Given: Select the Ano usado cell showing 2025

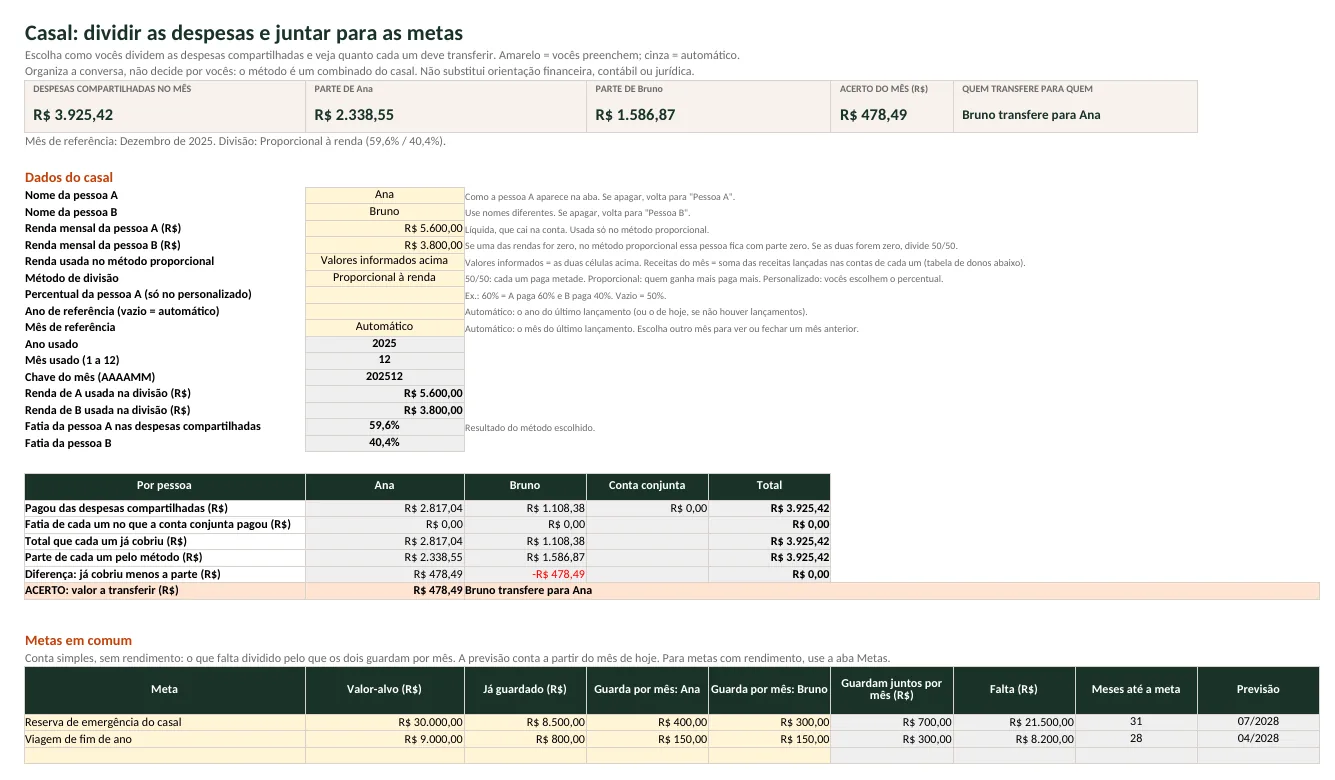Looking at the screenshot, I should 385,344.
